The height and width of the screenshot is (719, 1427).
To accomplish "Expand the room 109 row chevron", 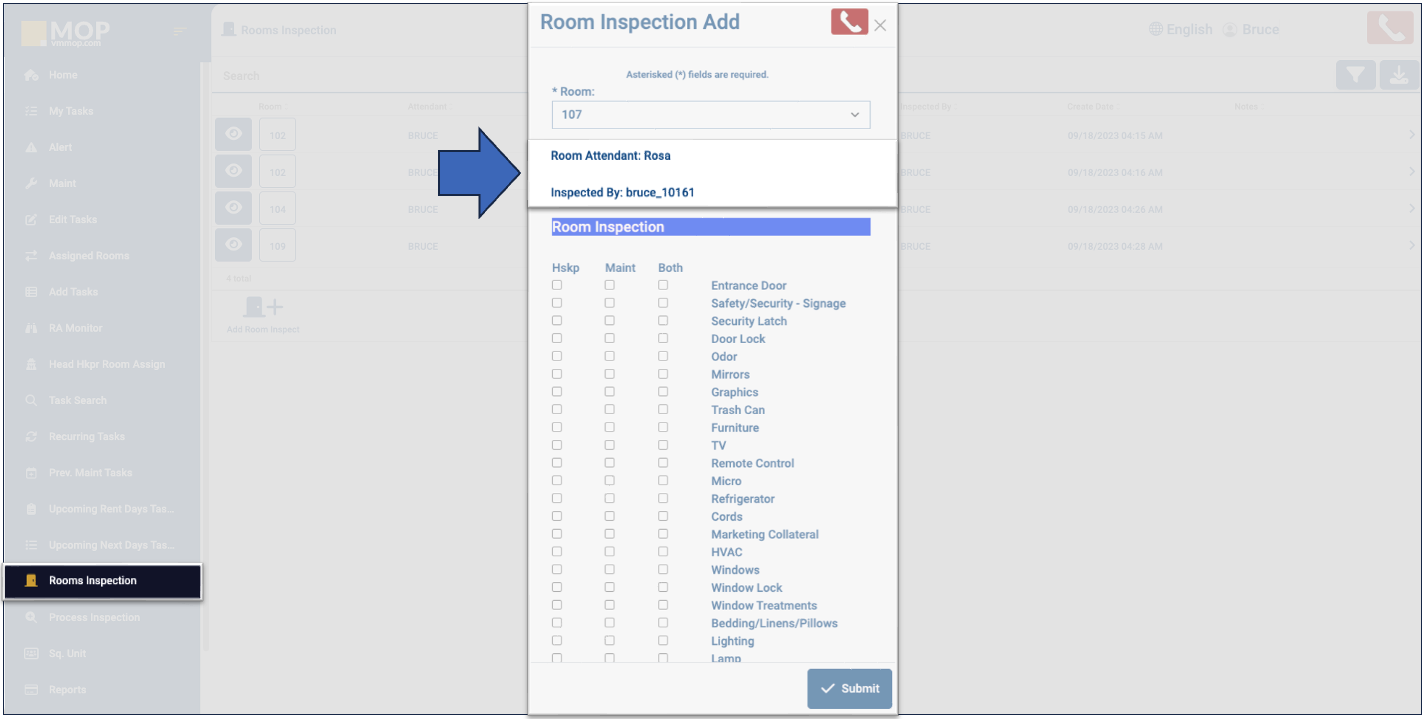I will pos(1412,246).
